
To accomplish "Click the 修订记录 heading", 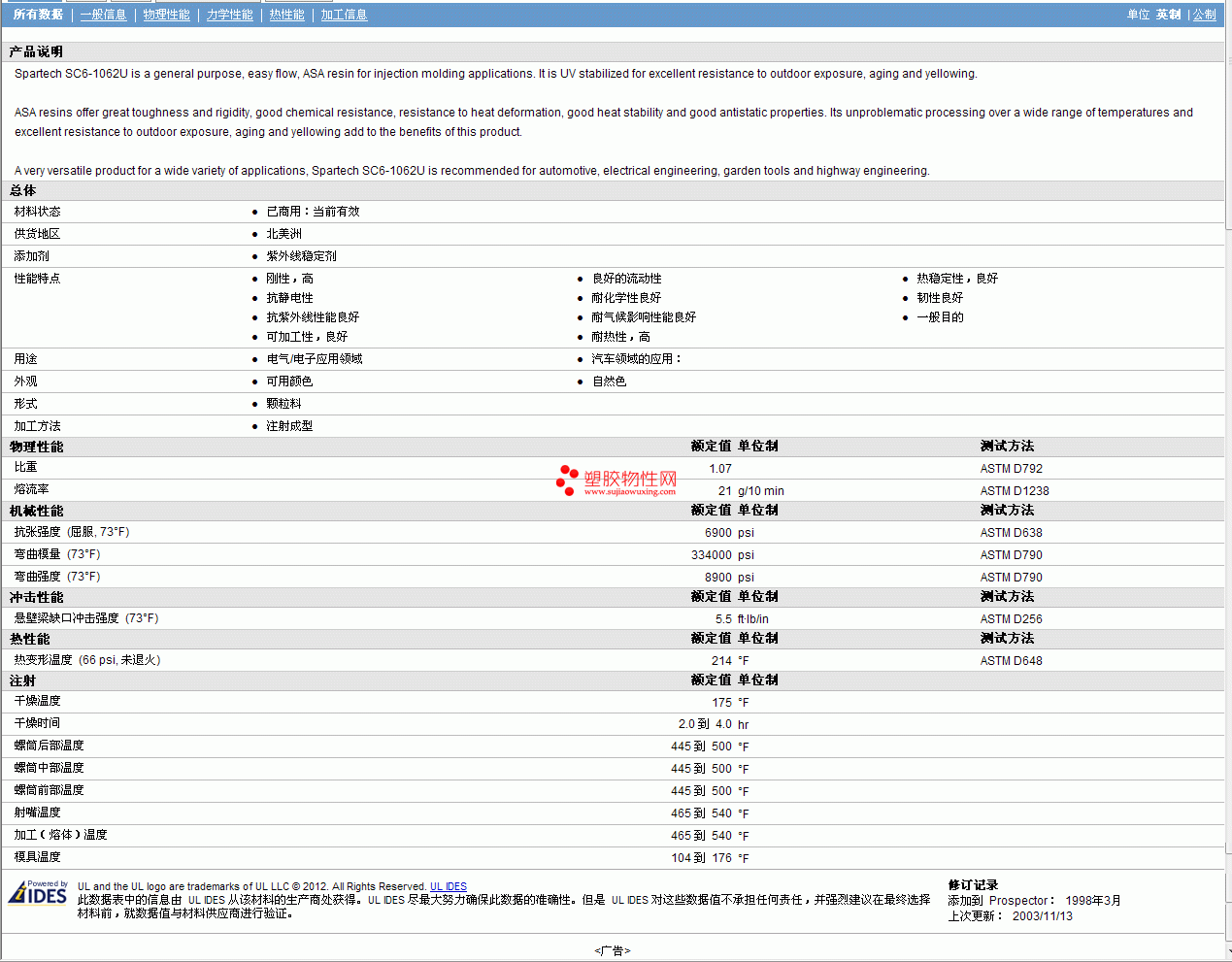I will 973,884.
